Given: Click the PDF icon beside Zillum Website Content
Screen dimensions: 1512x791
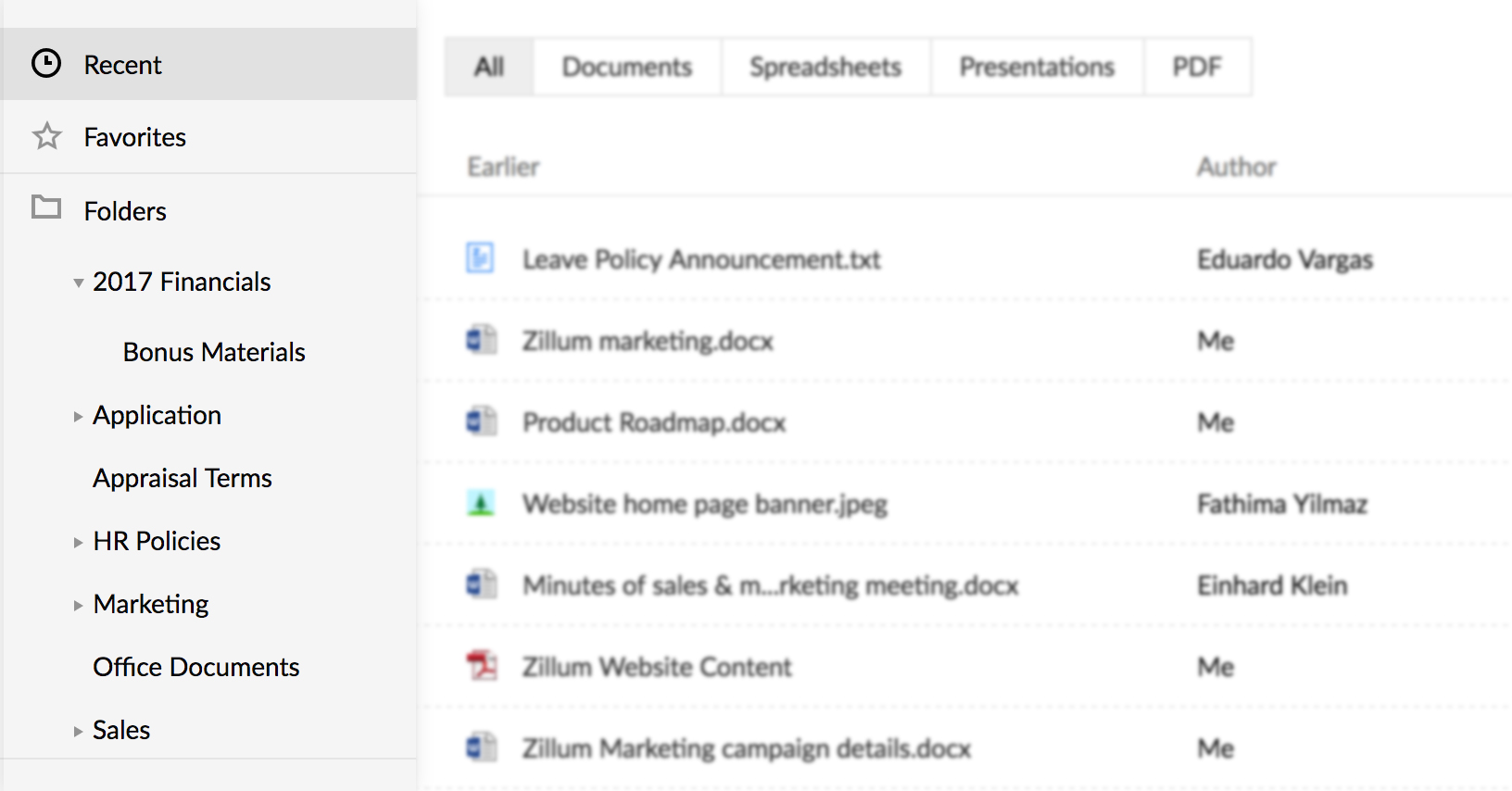Looking at the screenshot, I should pos(481,666).
